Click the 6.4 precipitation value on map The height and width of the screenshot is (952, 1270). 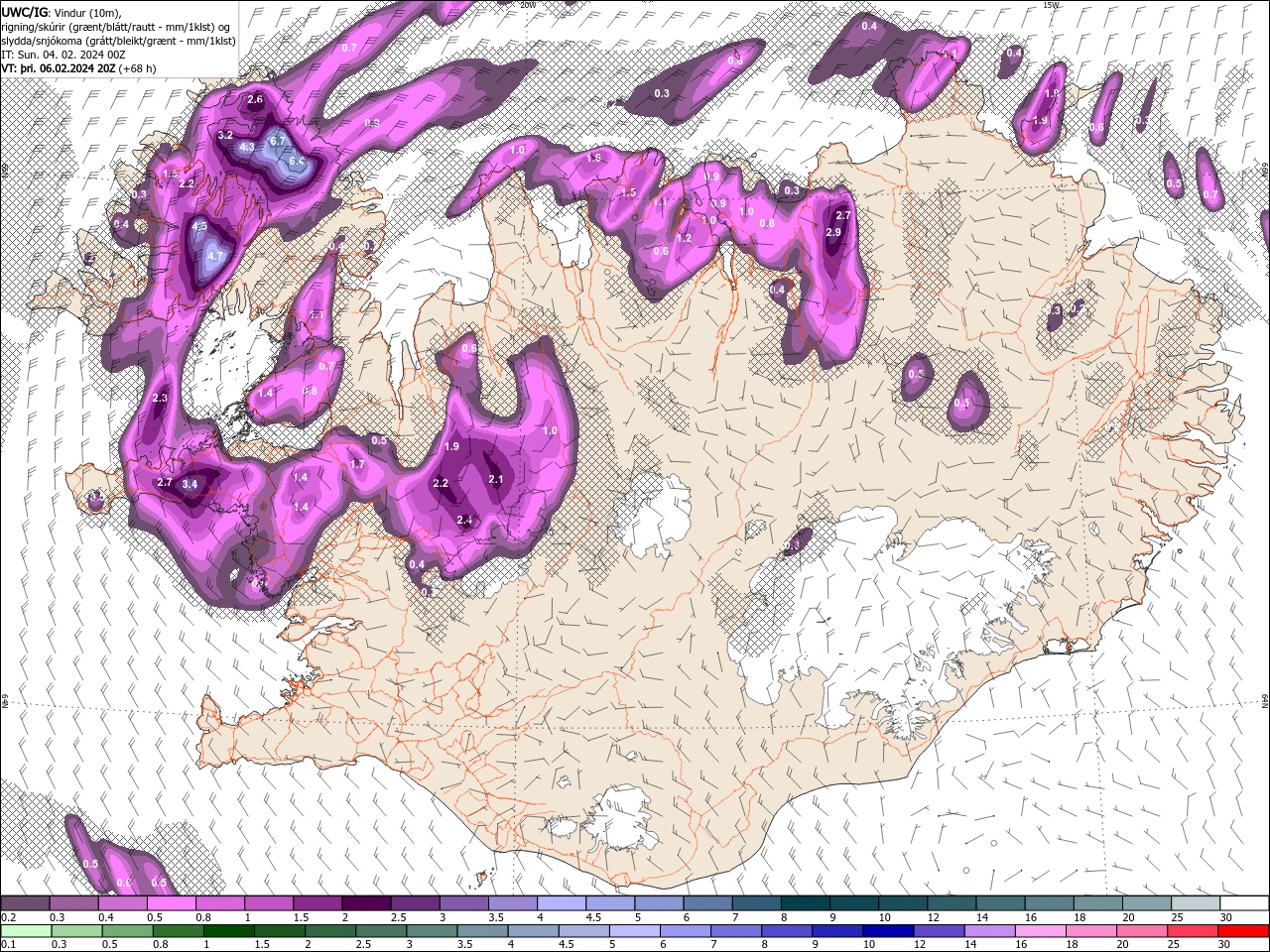(x=296, y=161)
